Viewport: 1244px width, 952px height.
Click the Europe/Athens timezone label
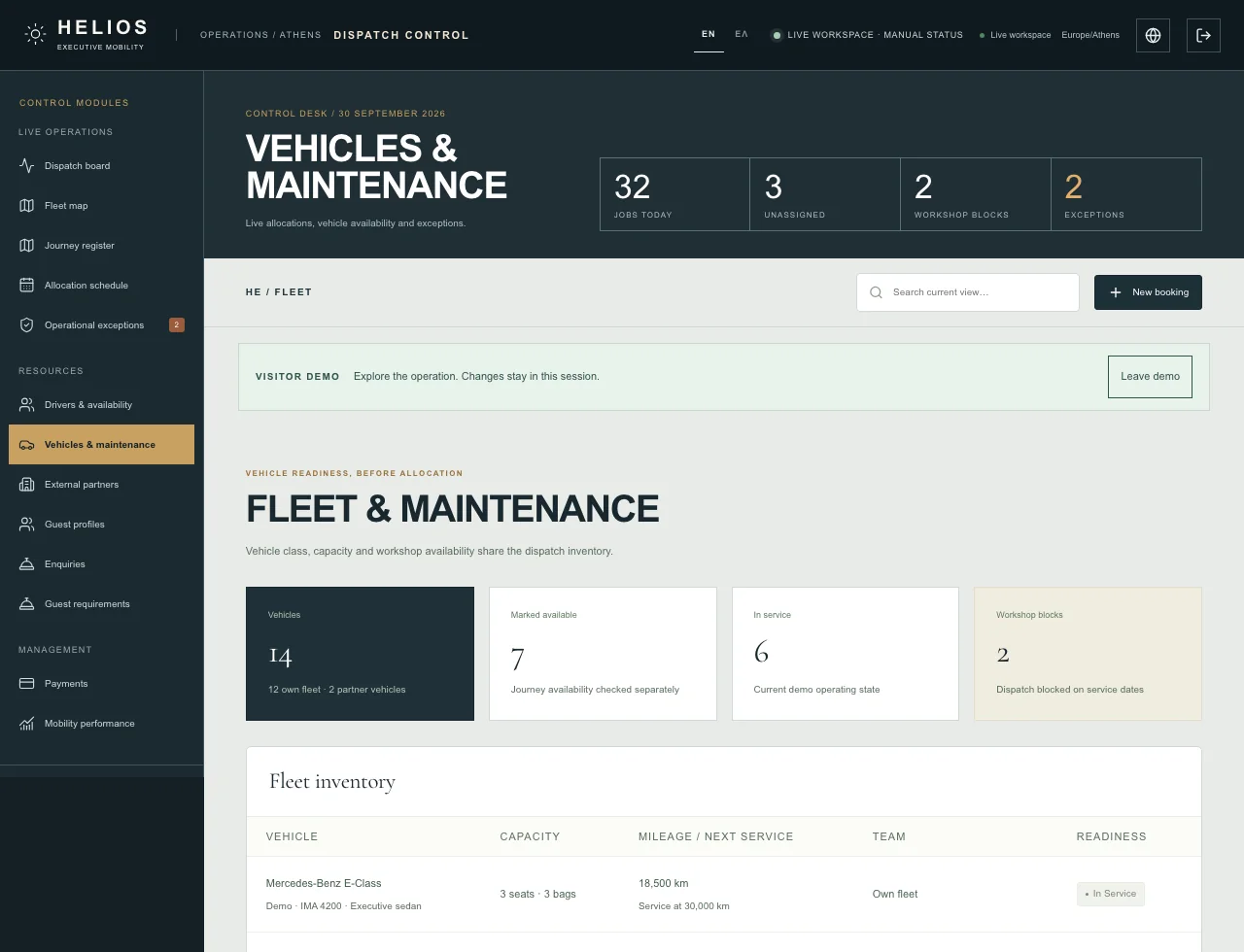pyautogui.click(x=1090, y=35)
